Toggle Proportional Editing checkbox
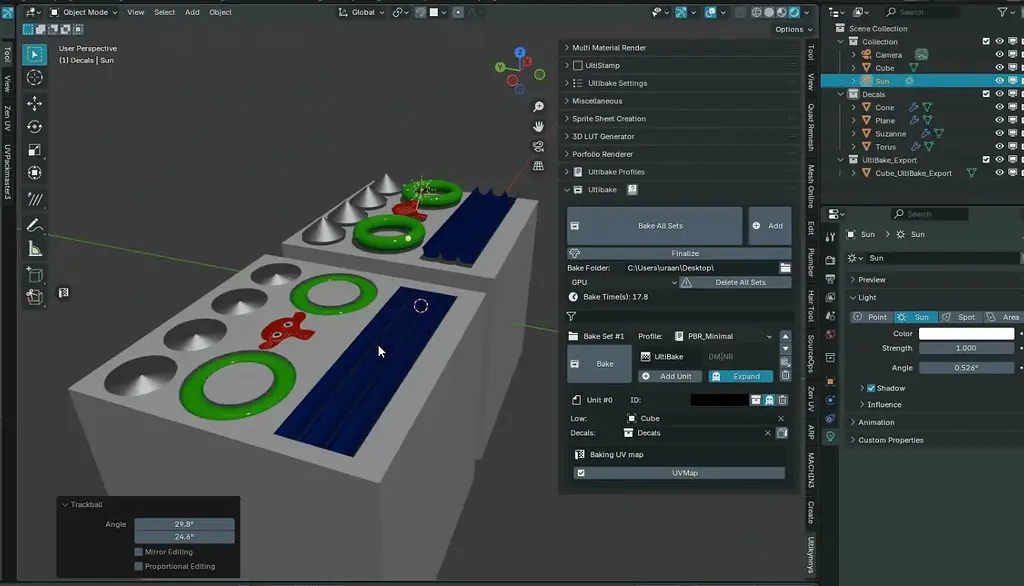This screenshot has width=1024, height=586. 138,566
